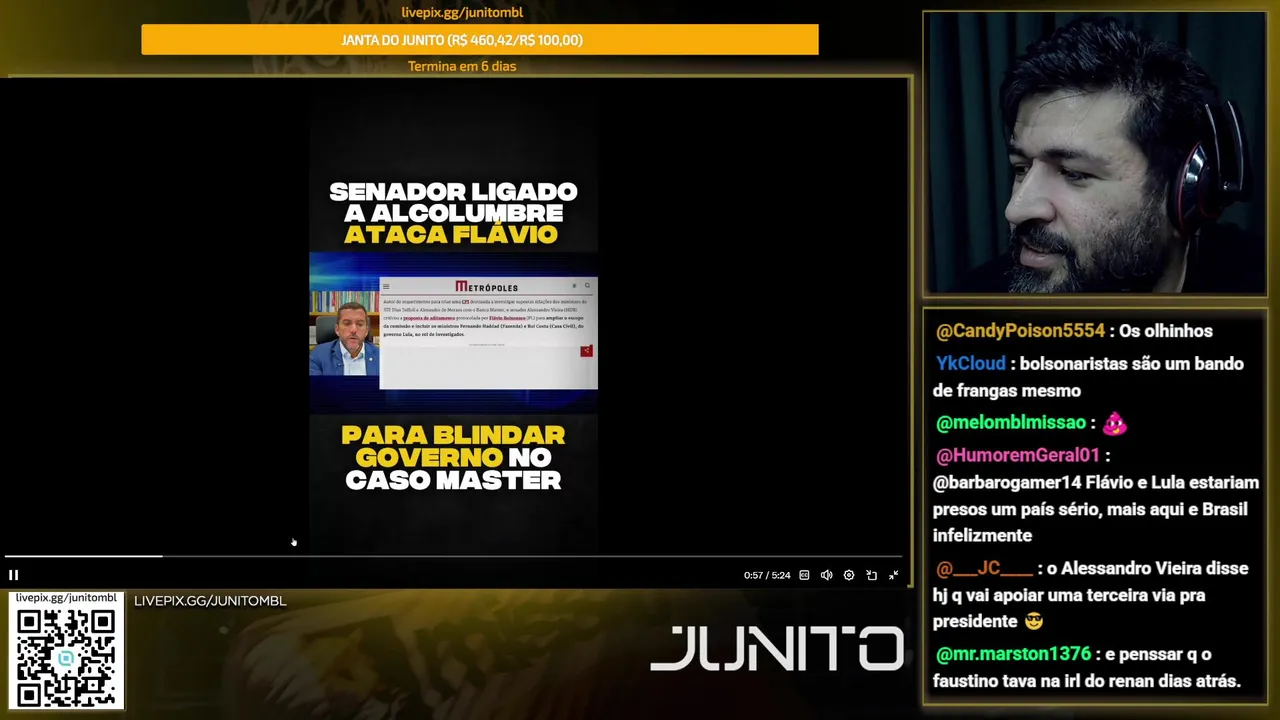Click the 0:57 / 5:24 time display

767,575
